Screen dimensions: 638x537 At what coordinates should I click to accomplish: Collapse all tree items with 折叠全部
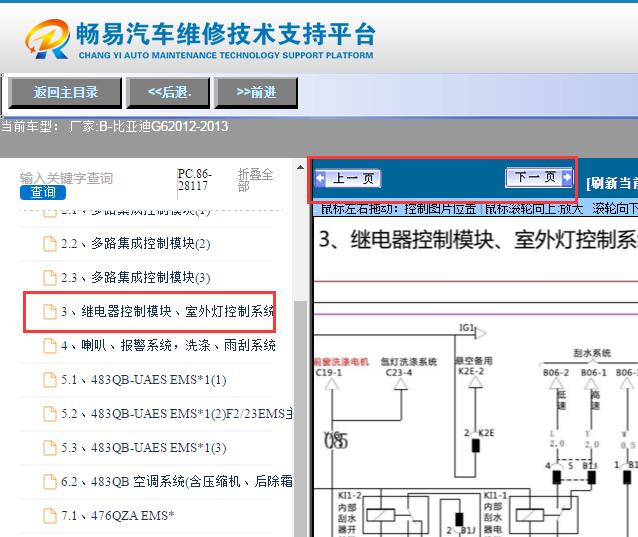[x=255, y=181]
